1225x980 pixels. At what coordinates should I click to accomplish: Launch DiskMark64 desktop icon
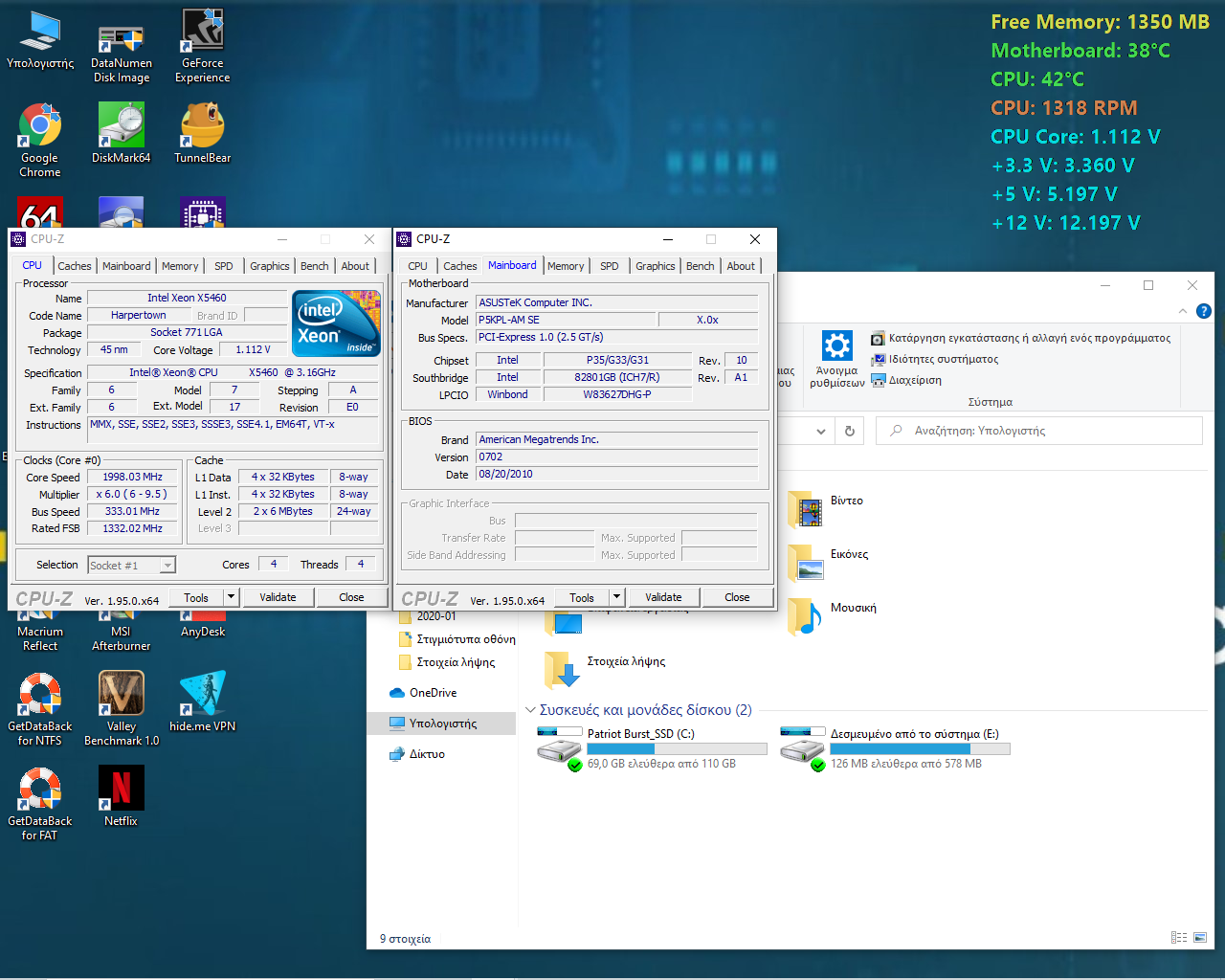[122, 134]
